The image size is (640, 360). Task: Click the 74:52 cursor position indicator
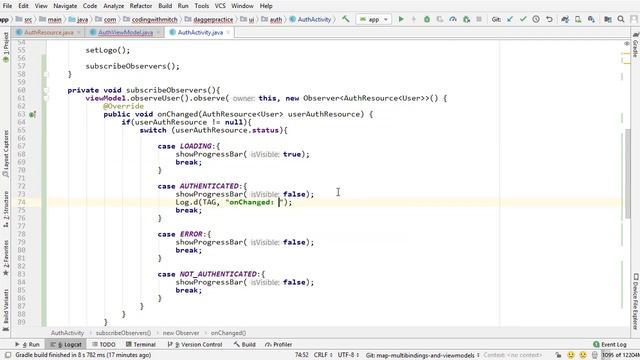302,355
